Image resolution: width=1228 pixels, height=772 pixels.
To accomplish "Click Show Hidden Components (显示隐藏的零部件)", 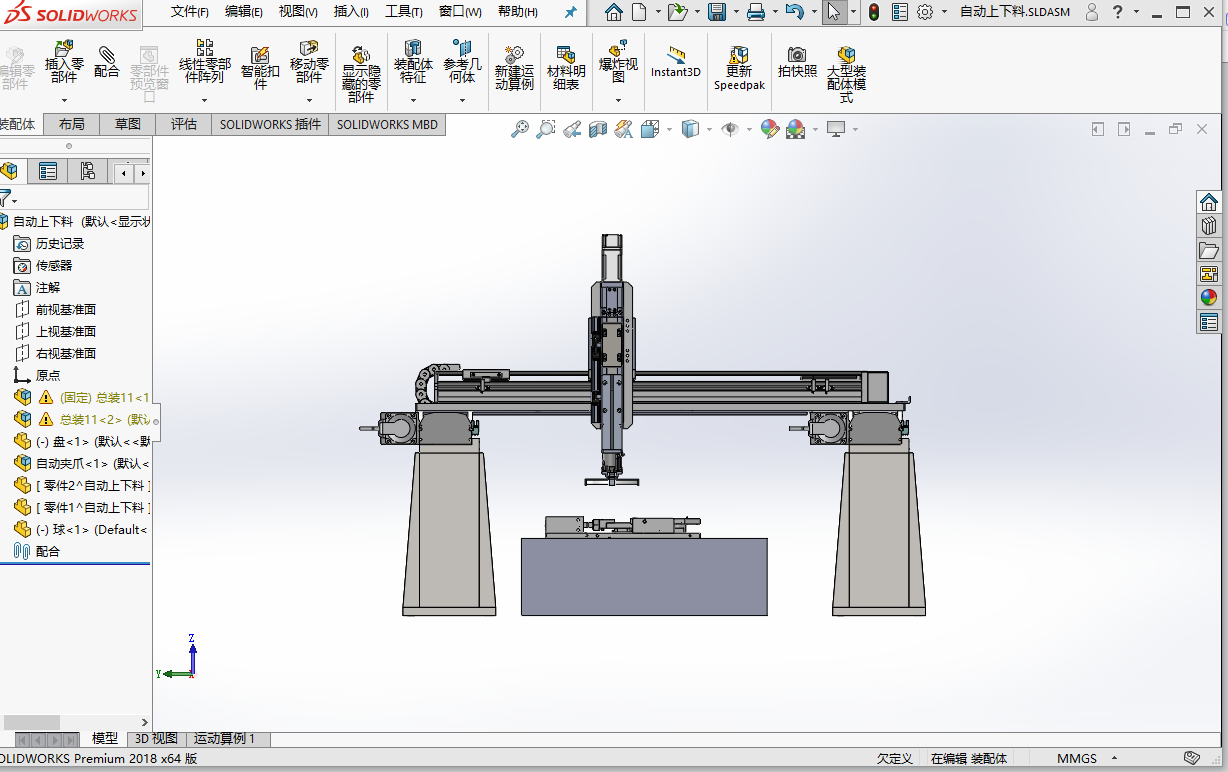I will point(361,74).
